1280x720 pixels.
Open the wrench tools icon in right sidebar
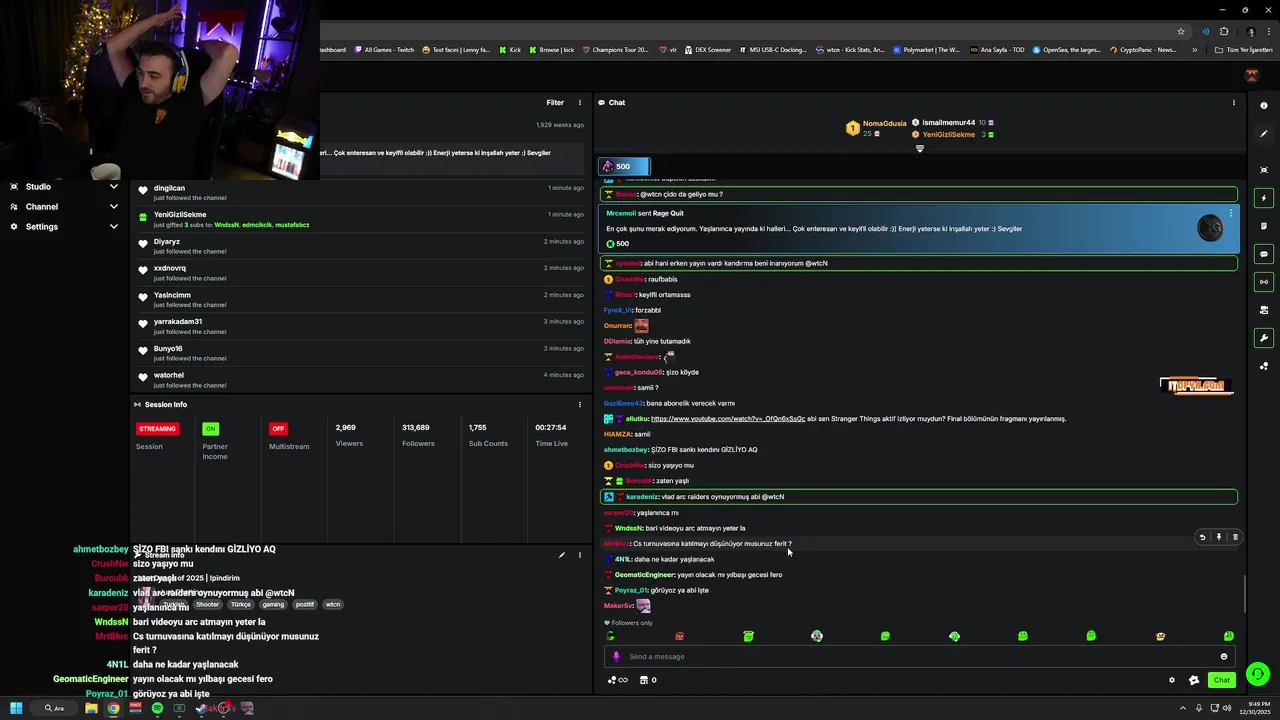click(x=1264, y=338)
